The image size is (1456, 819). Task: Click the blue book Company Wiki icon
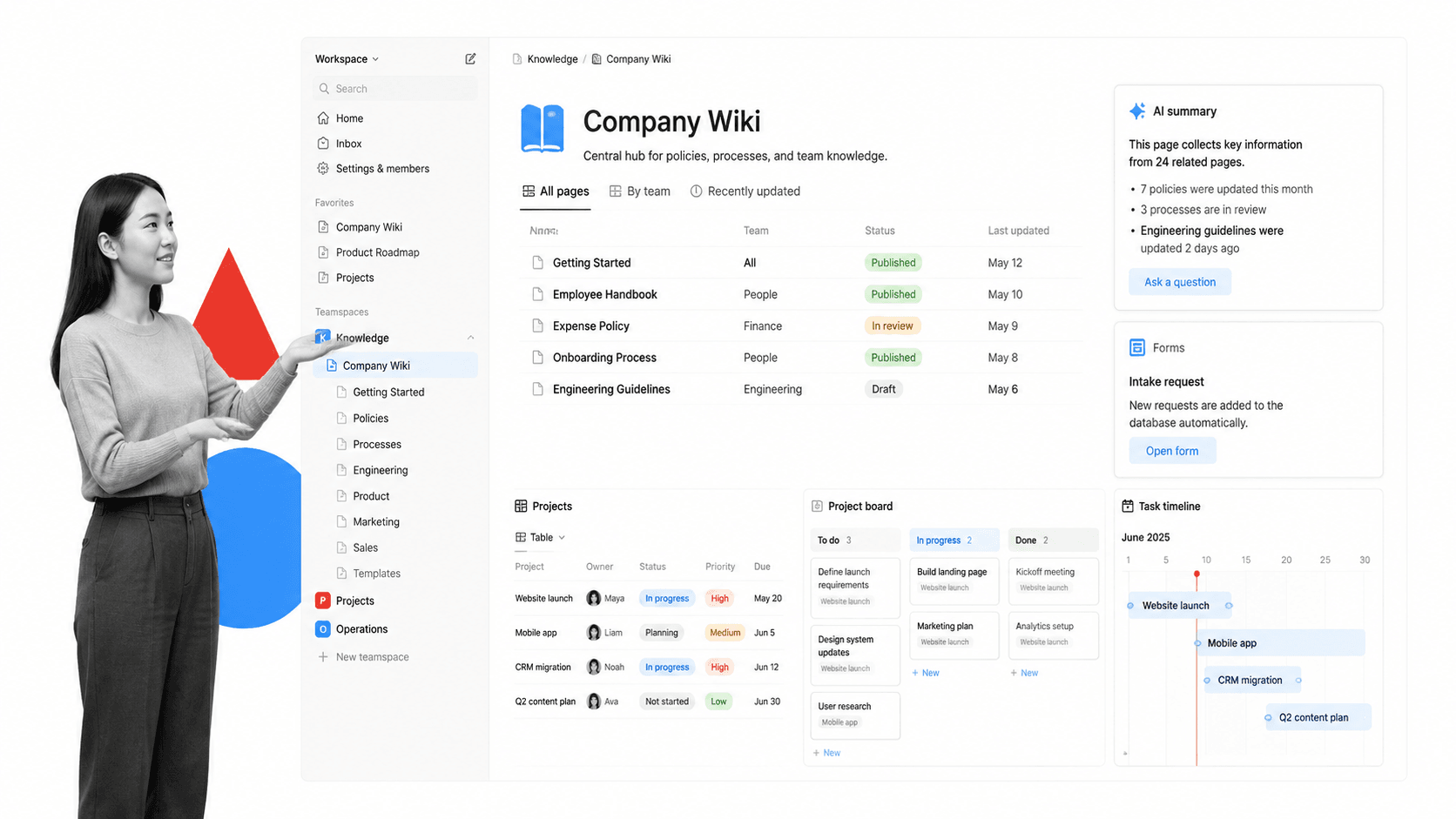(543, 129)
